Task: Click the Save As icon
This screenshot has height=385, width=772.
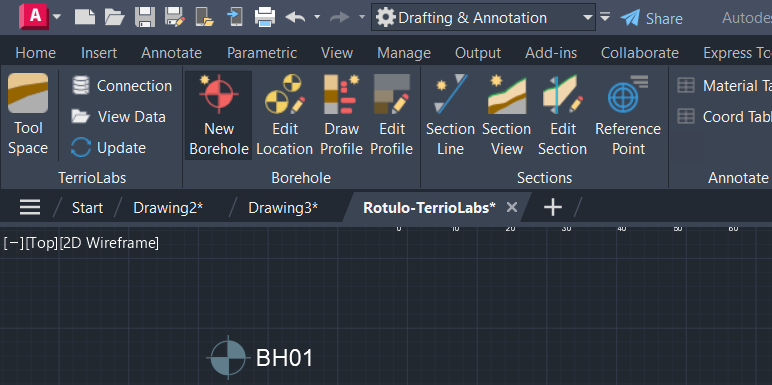Action: click(175, 17)
